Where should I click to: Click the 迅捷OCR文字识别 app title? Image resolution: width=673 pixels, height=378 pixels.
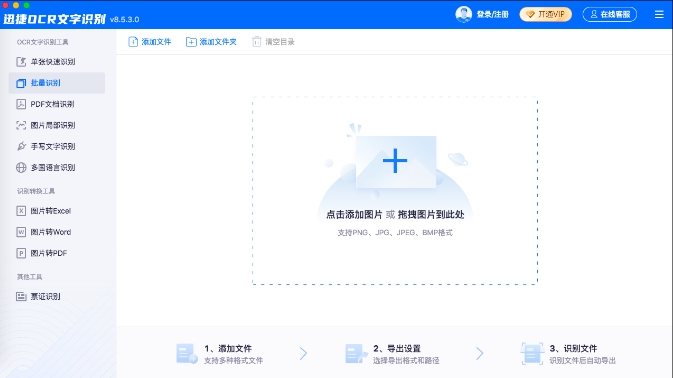[55, 19]
